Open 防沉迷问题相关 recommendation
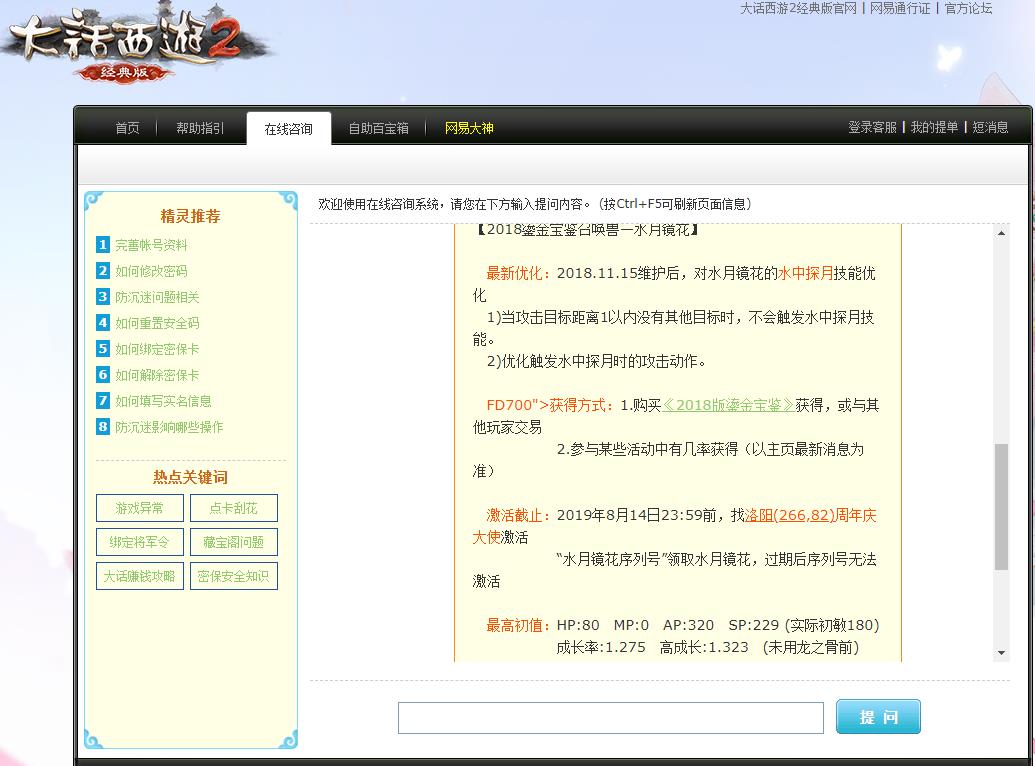The height and width of the screenshot is (766, 1035). click(x=157, y=297)
